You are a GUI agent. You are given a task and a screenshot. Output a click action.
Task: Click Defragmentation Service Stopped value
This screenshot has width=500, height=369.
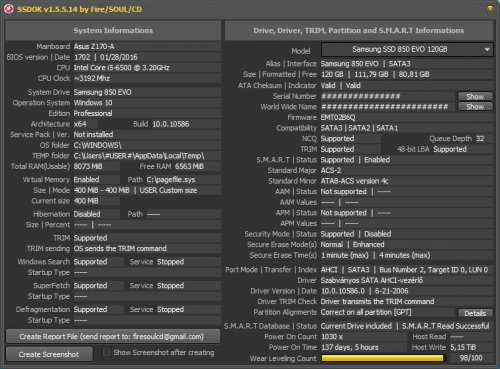(x=170, y=309)
